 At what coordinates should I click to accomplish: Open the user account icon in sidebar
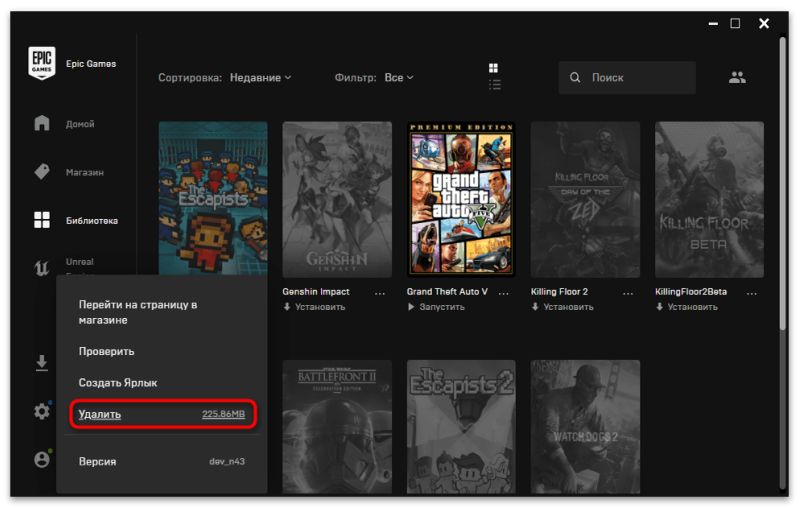[42, 460]
